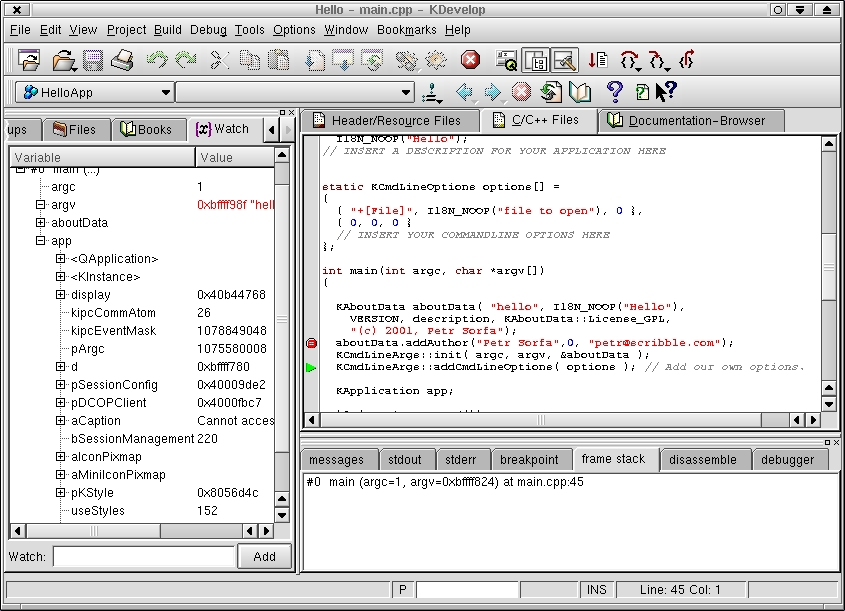Click the red Stop button icon

[470, 60]
